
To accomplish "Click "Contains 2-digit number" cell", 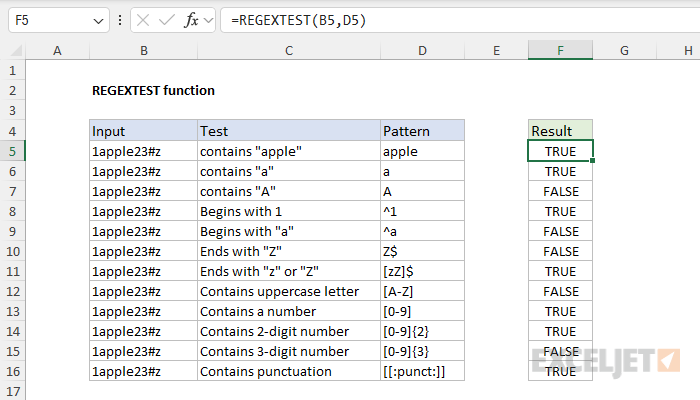I will click(289, 331).
